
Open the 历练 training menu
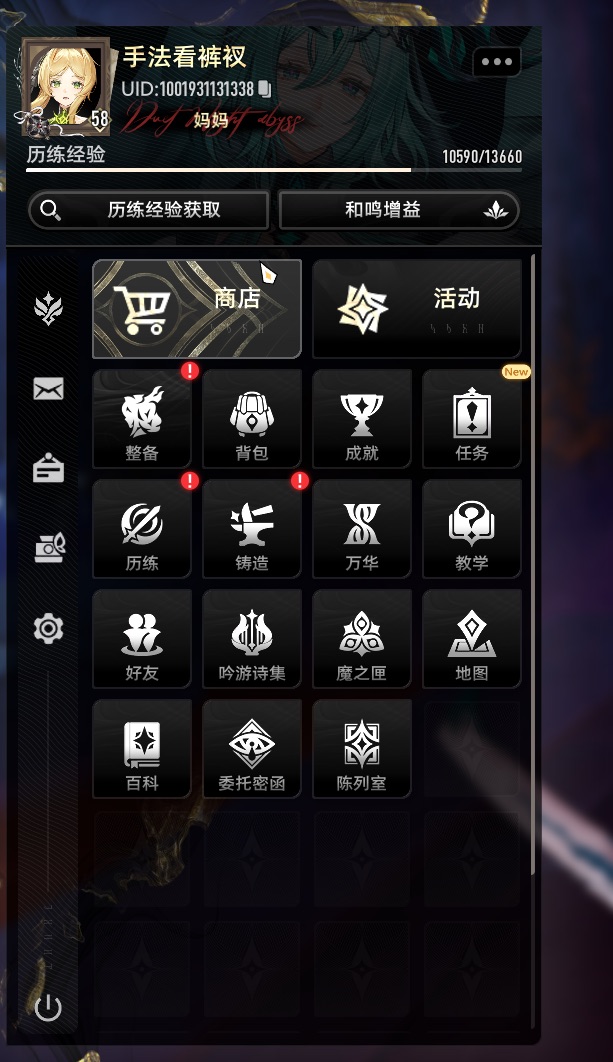(142, 529)
